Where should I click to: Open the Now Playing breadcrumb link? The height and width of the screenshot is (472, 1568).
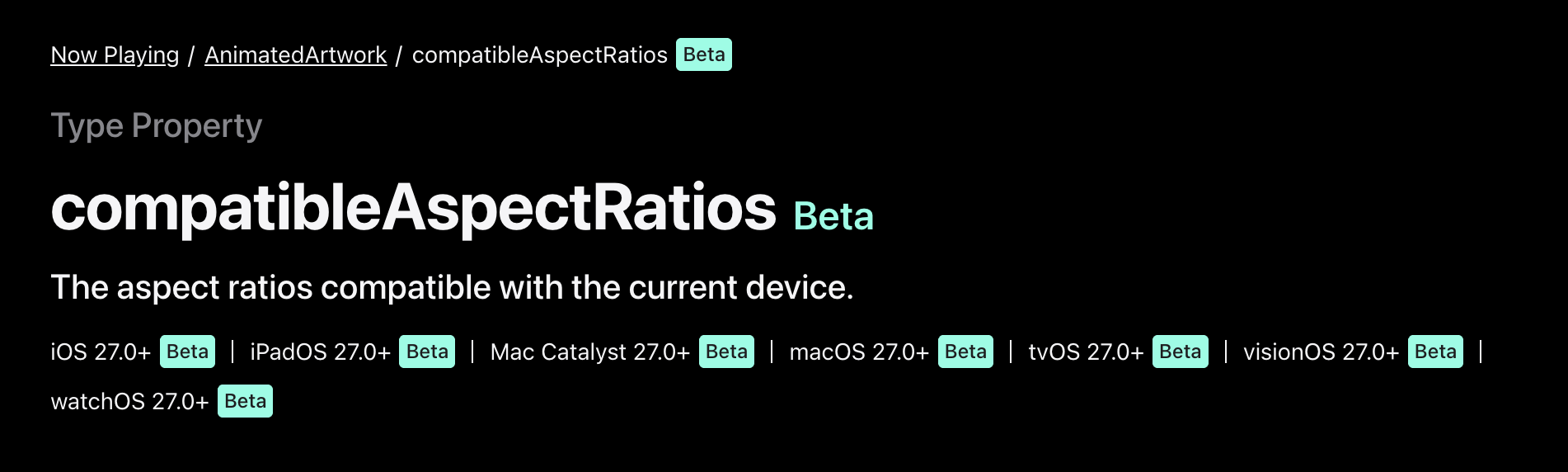tap(115, 55)
